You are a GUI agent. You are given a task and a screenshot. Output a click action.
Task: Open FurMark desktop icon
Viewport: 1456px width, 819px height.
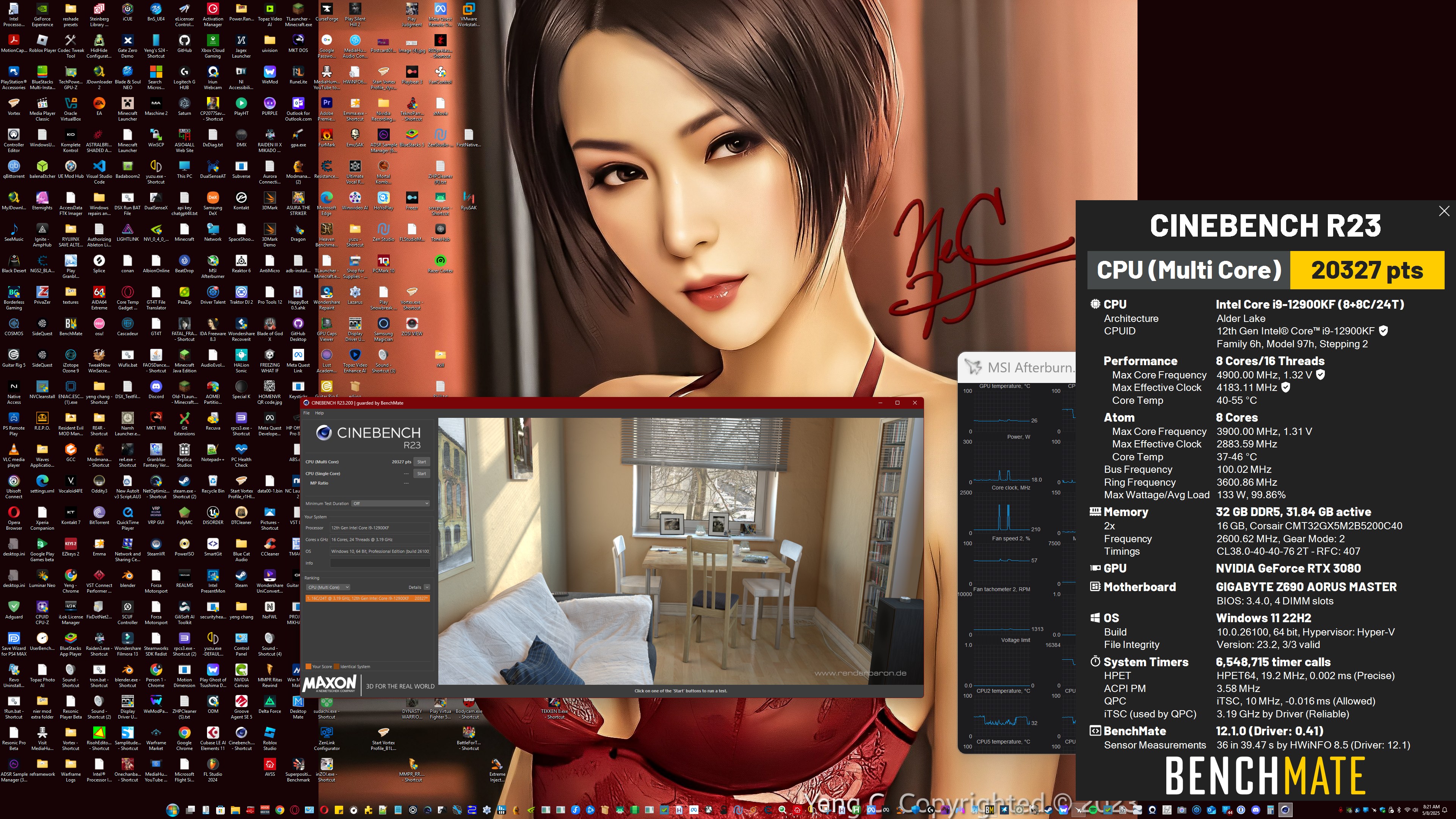pyautogui.click(x=327, y=137)
